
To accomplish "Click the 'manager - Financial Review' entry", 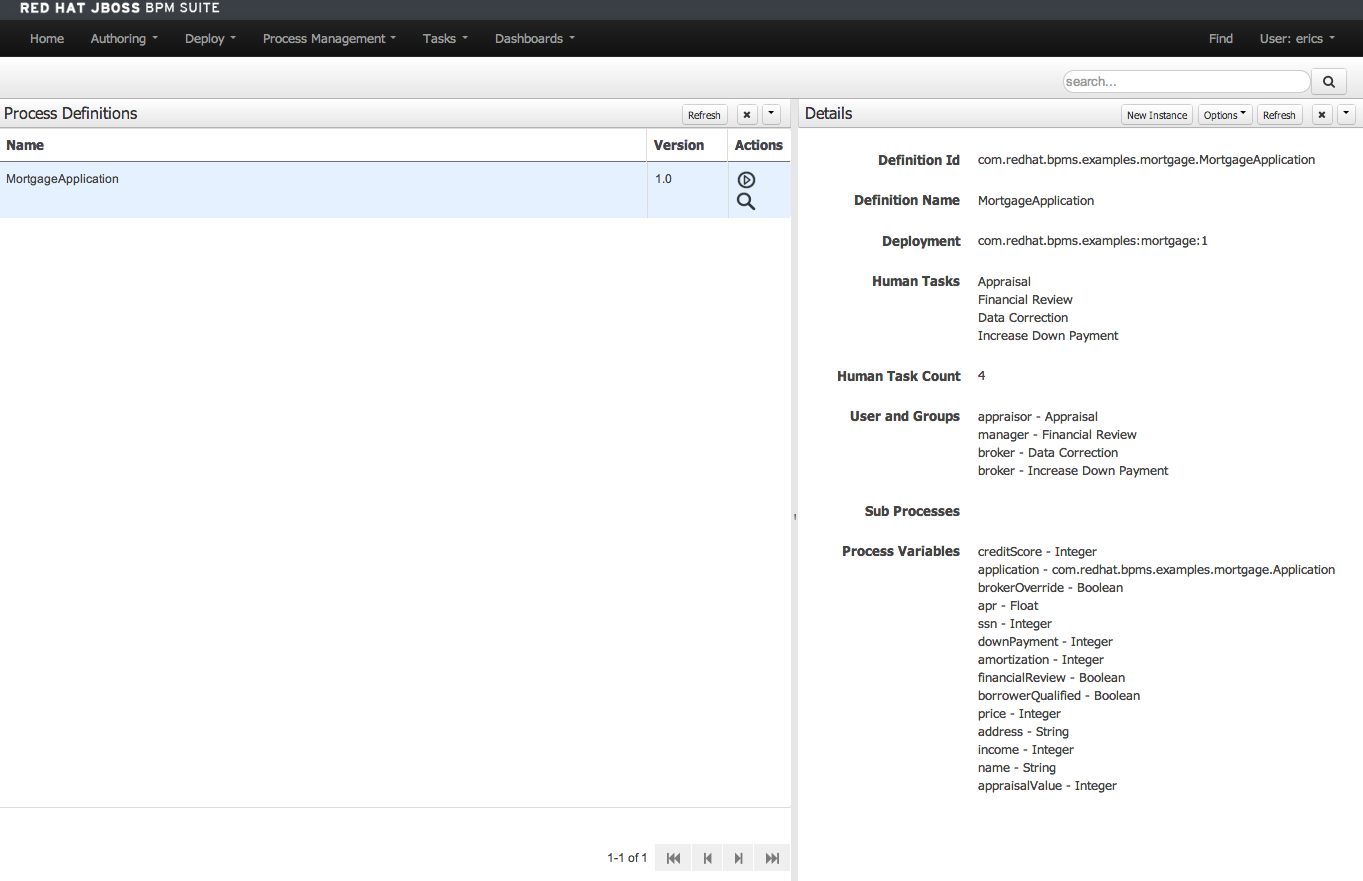I will click(1057, 435).
